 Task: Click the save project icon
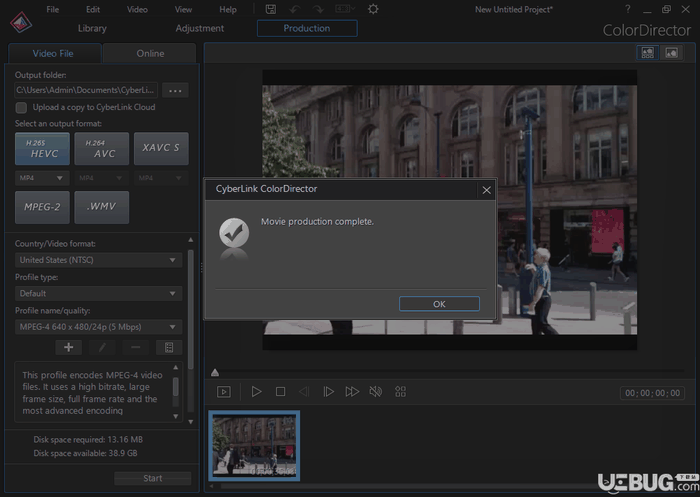pyautogui.click(x=271, y=9)
